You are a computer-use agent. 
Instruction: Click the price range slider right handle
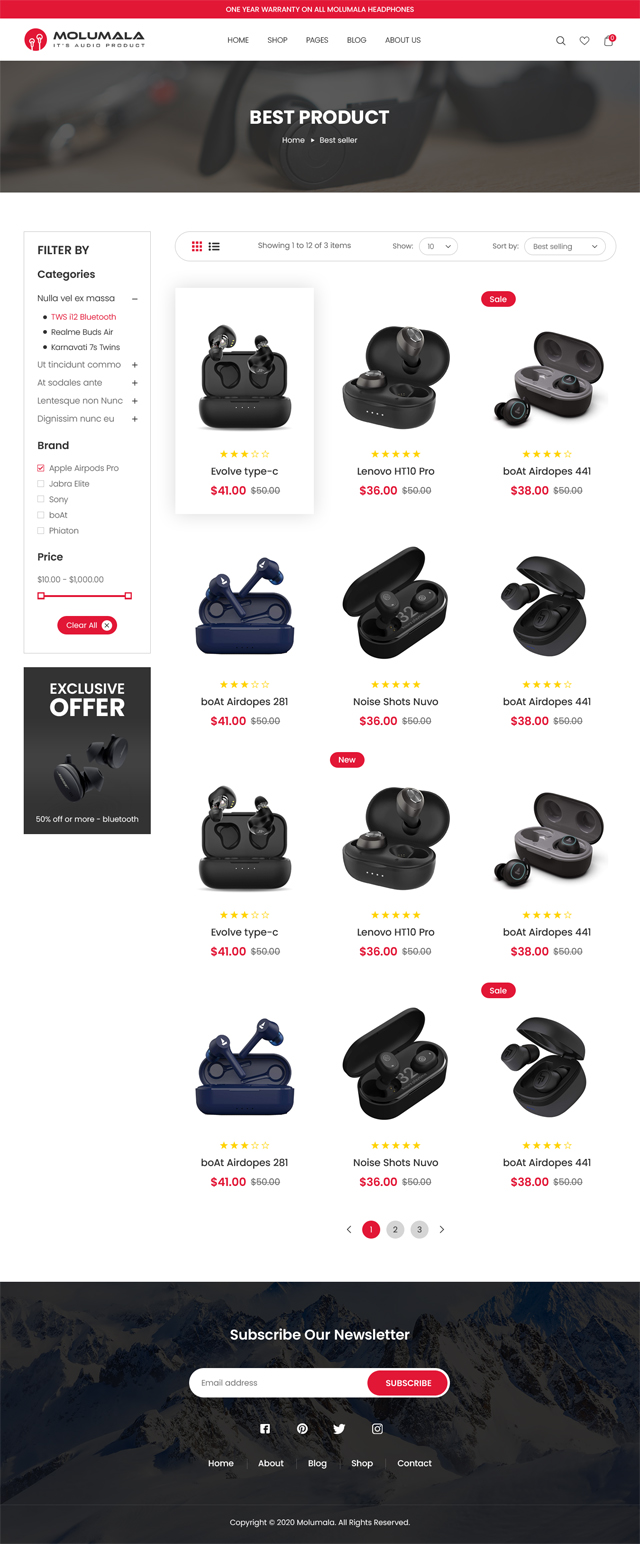[x=128, y=596]
